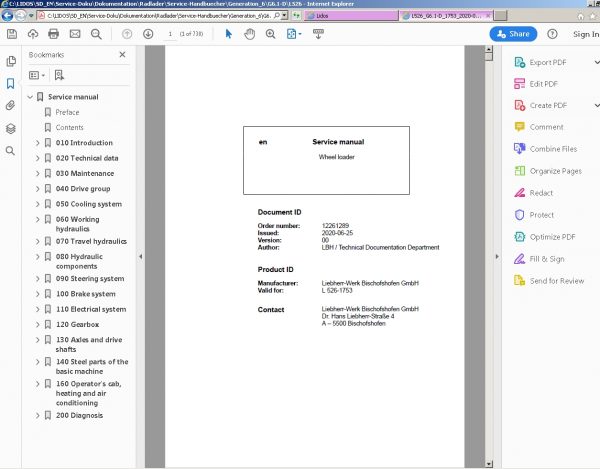The image size is (600, 469).
Task: Expand the 040 Drive group bookmark
Action: (38, 189)
